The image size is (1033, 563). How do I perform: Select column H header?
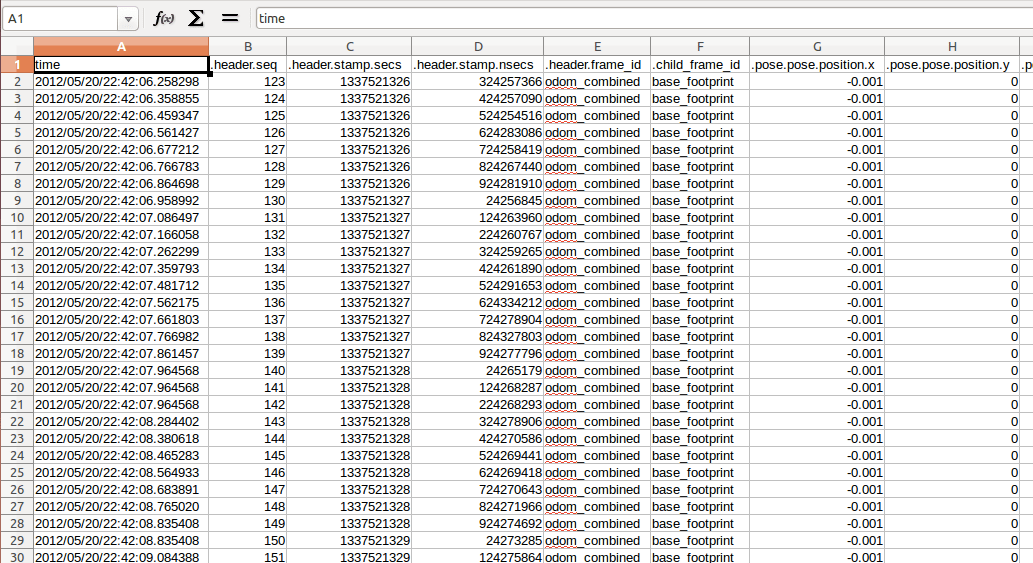pyautogui.click(x=952, y=47)
